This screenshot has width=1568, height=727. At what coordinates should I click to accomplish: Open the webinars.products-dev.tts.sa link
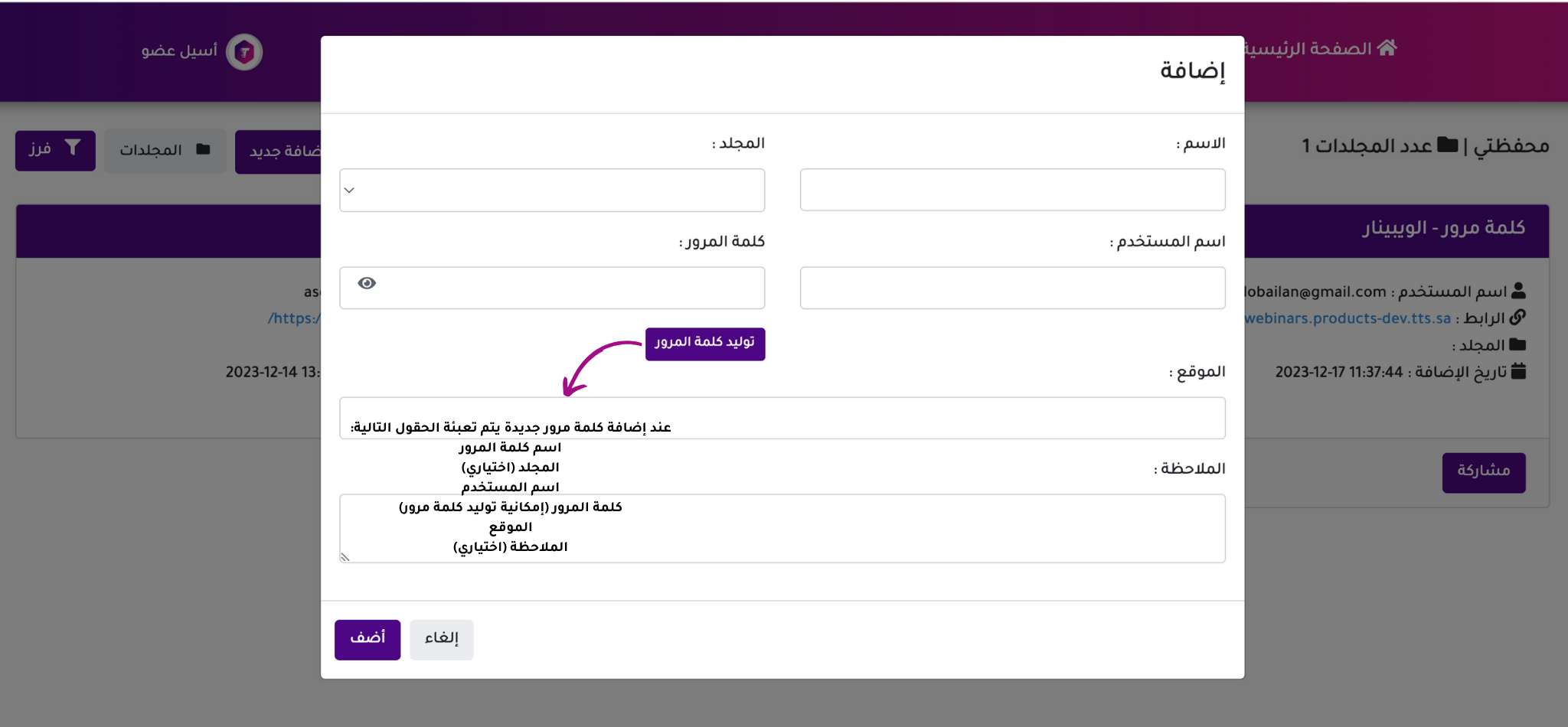pyautogui.click(x=1347, y=318)
